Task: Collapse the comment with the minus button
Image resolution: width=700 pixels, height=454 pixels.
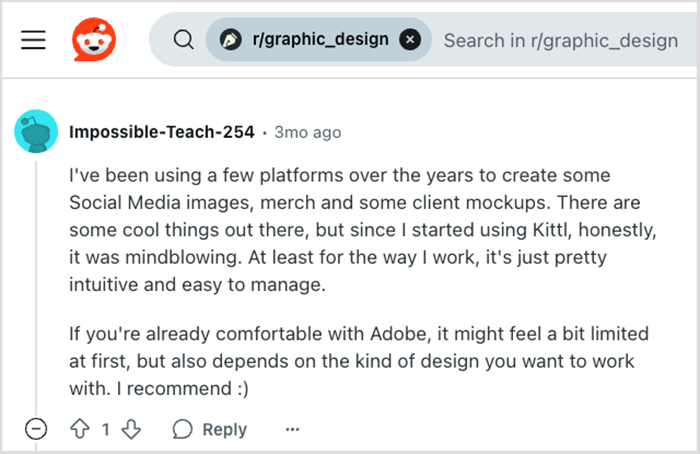Action: (36, 429)
